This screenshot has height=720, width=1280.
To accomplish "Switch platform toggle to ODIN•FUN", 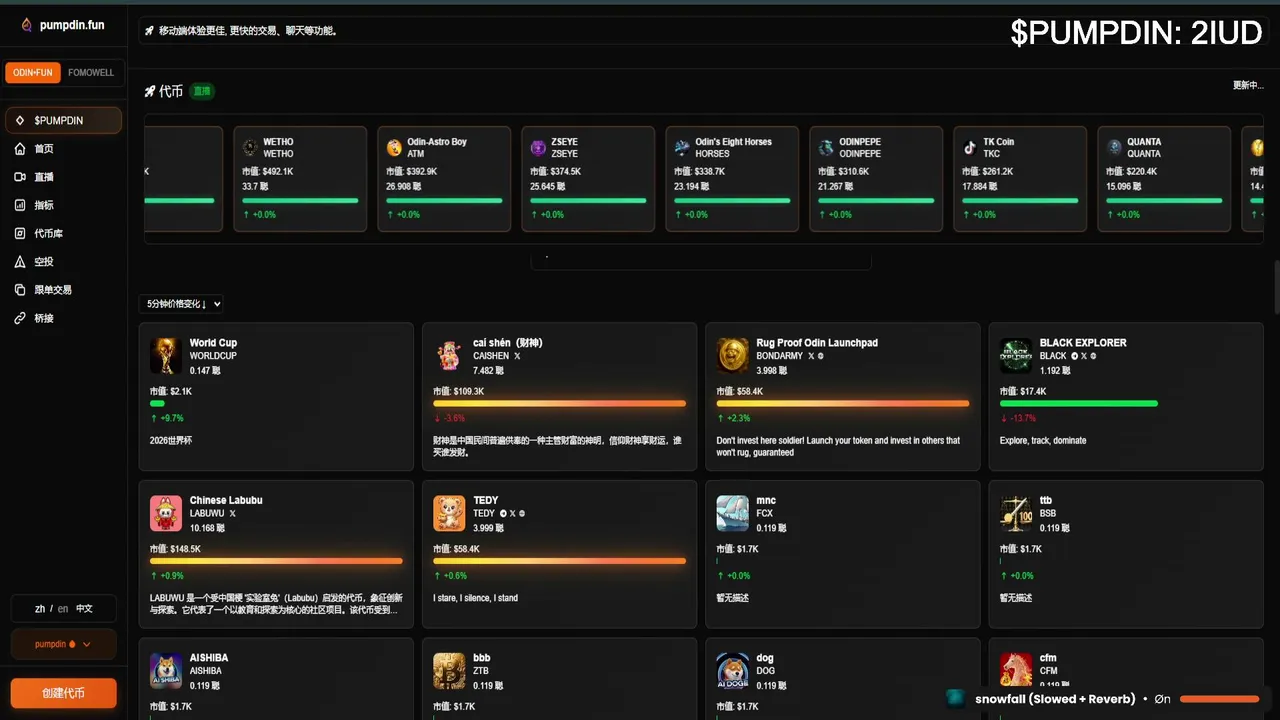I will [33, 73].
